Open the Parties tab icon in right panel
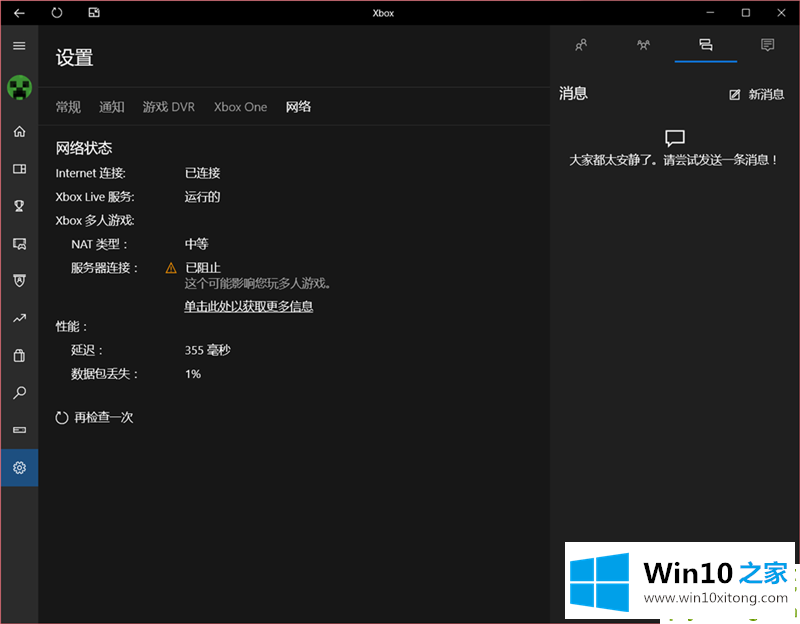800x624 pixels. click(x=643, y=45)
